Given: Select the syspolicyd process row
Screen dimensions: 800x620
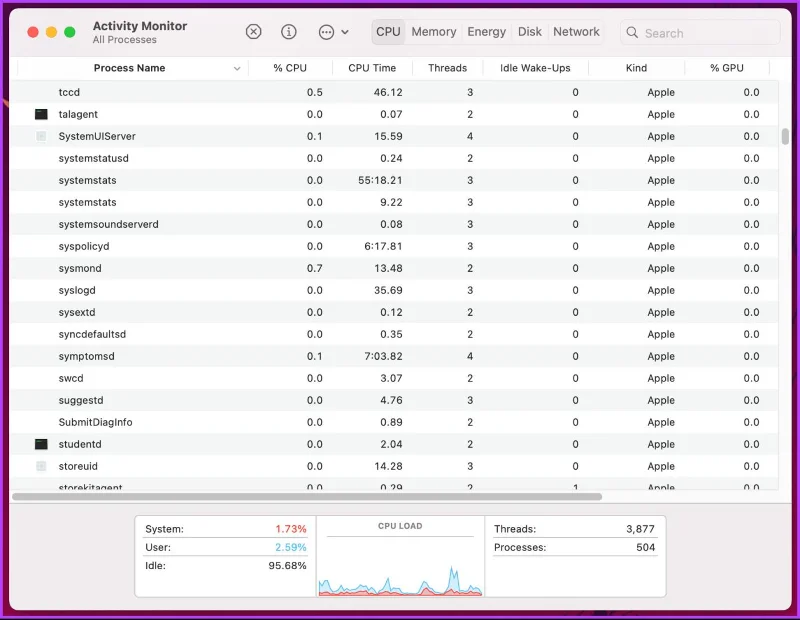Looking at the screenshot, I should [x=394, y=246].
